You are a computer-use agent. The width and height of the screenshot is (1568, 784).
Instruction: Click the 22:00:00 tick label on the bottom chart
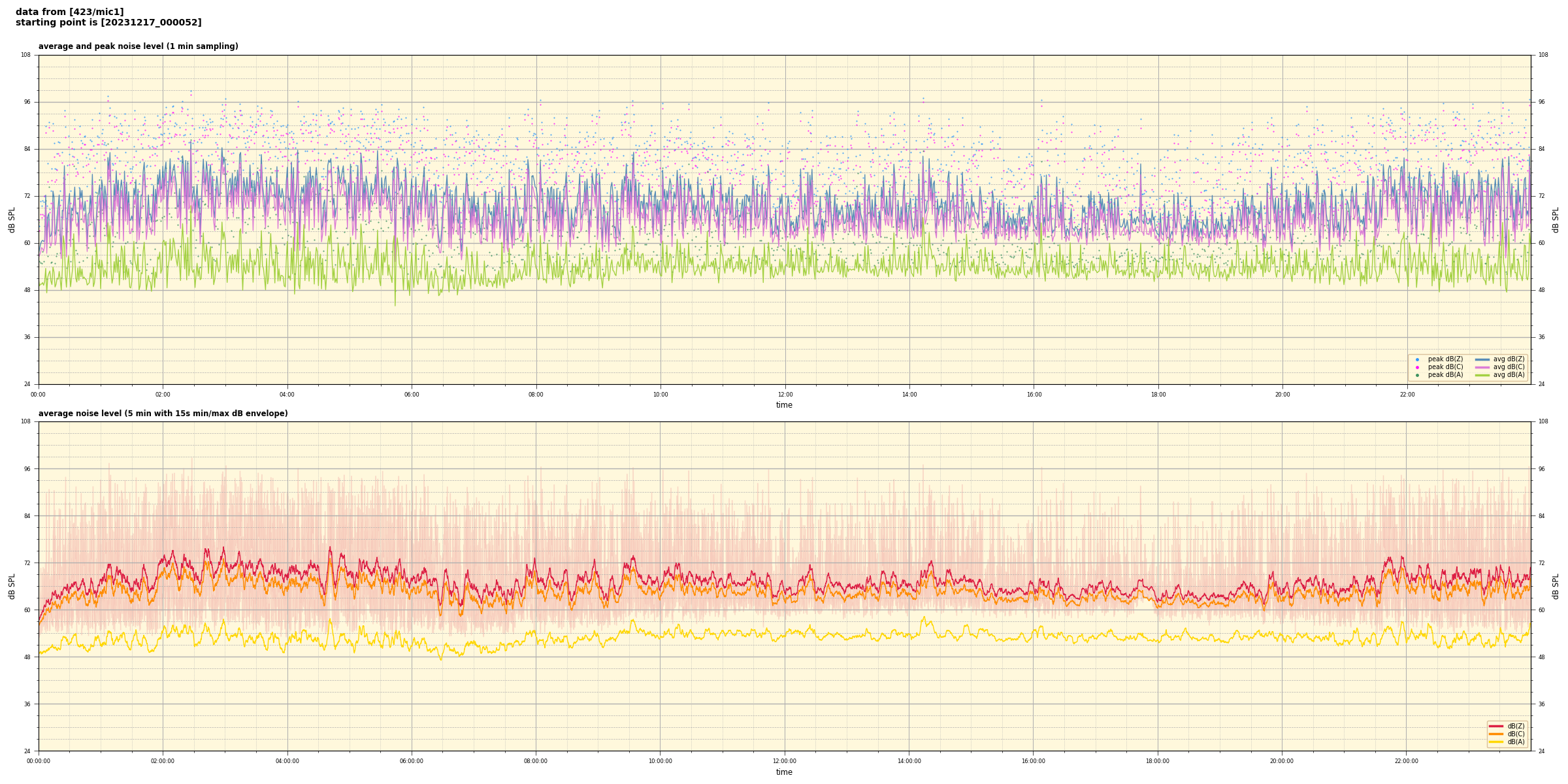(x=1406, y=761)
